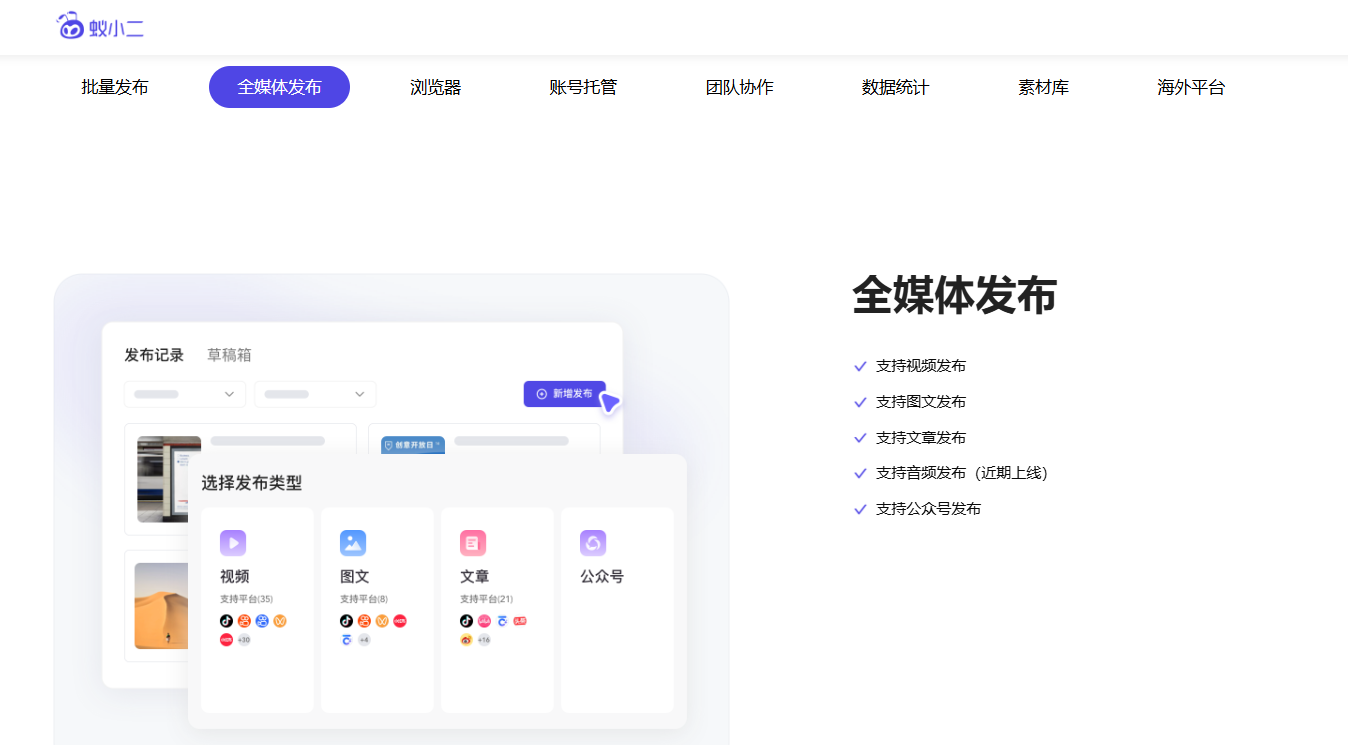
Task: Click the checkmark beside 支持图文发布
Action: click(860, 402)
